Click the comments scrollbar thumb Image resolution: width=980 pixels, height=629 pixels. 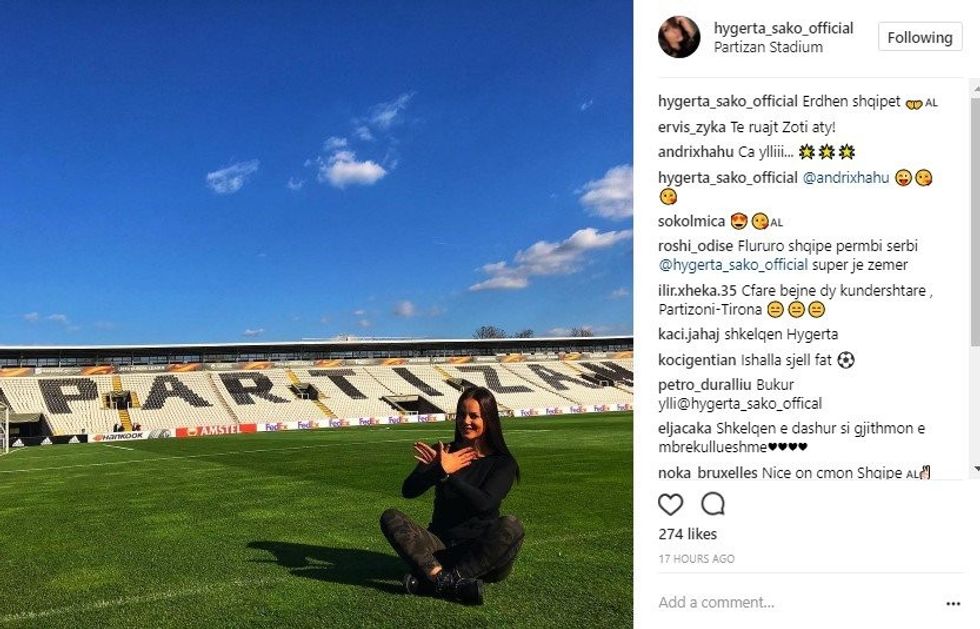(x=975, y=219)
